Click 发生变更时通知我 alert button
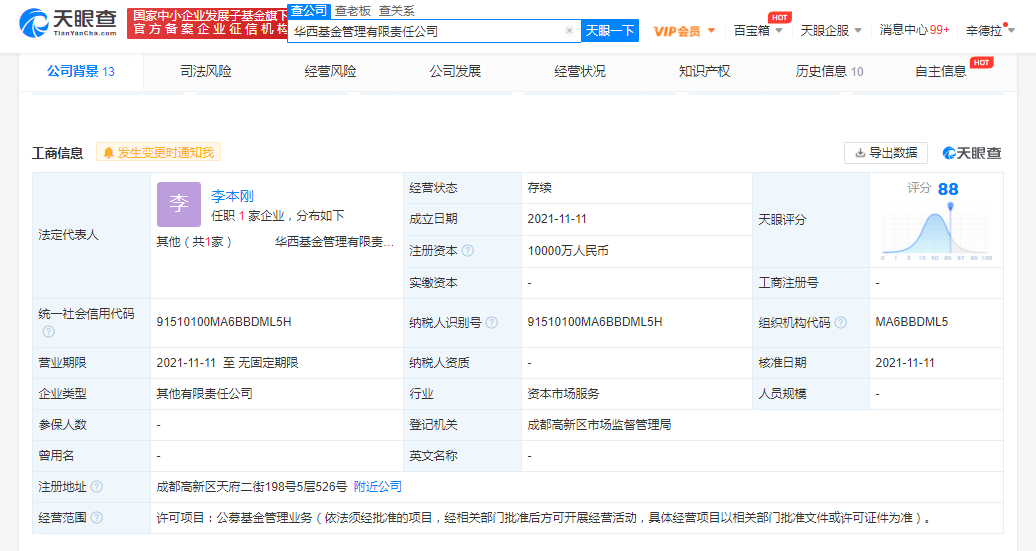 pyautogui.click(x=159, y=153)
